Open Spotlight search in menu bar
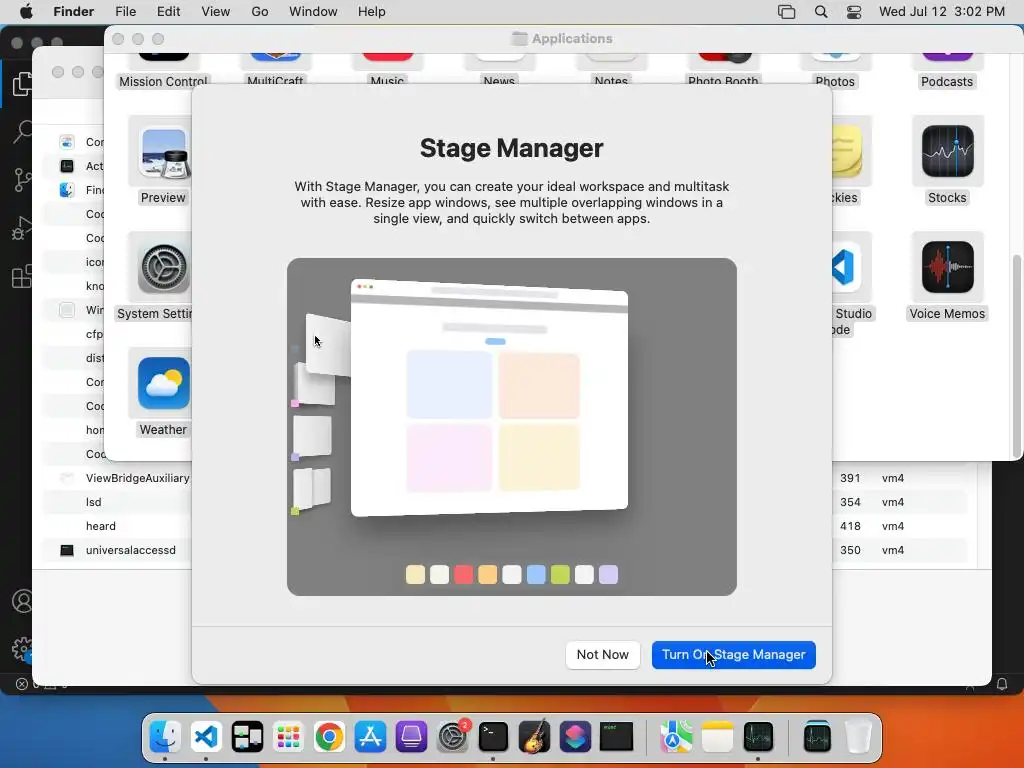 point(821,12)
